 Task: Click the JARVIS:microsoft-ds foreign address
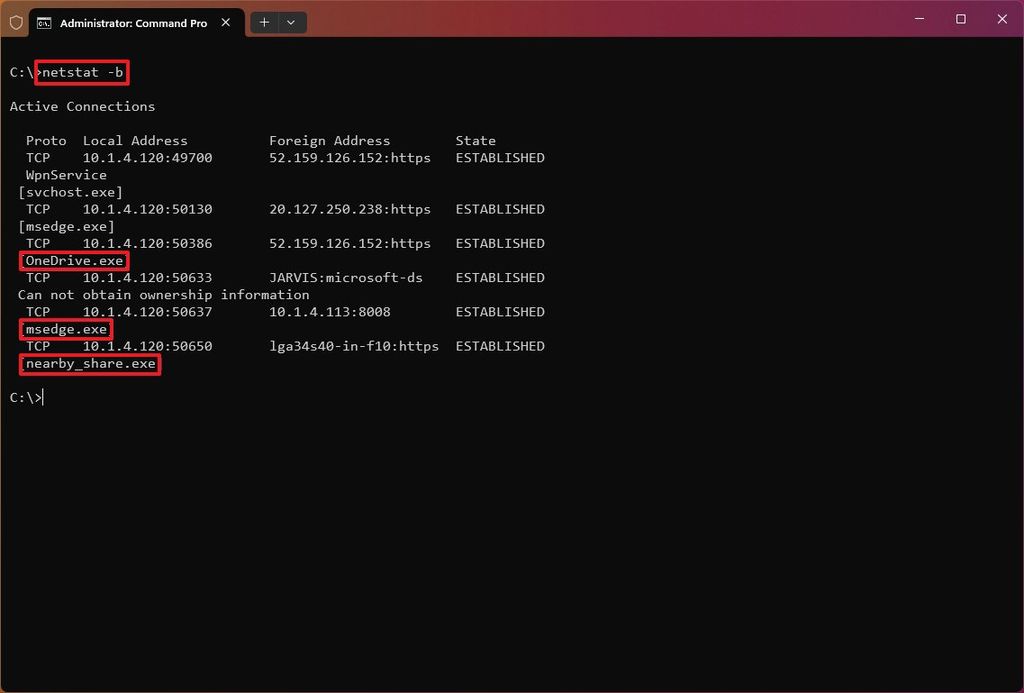point(339,277)
